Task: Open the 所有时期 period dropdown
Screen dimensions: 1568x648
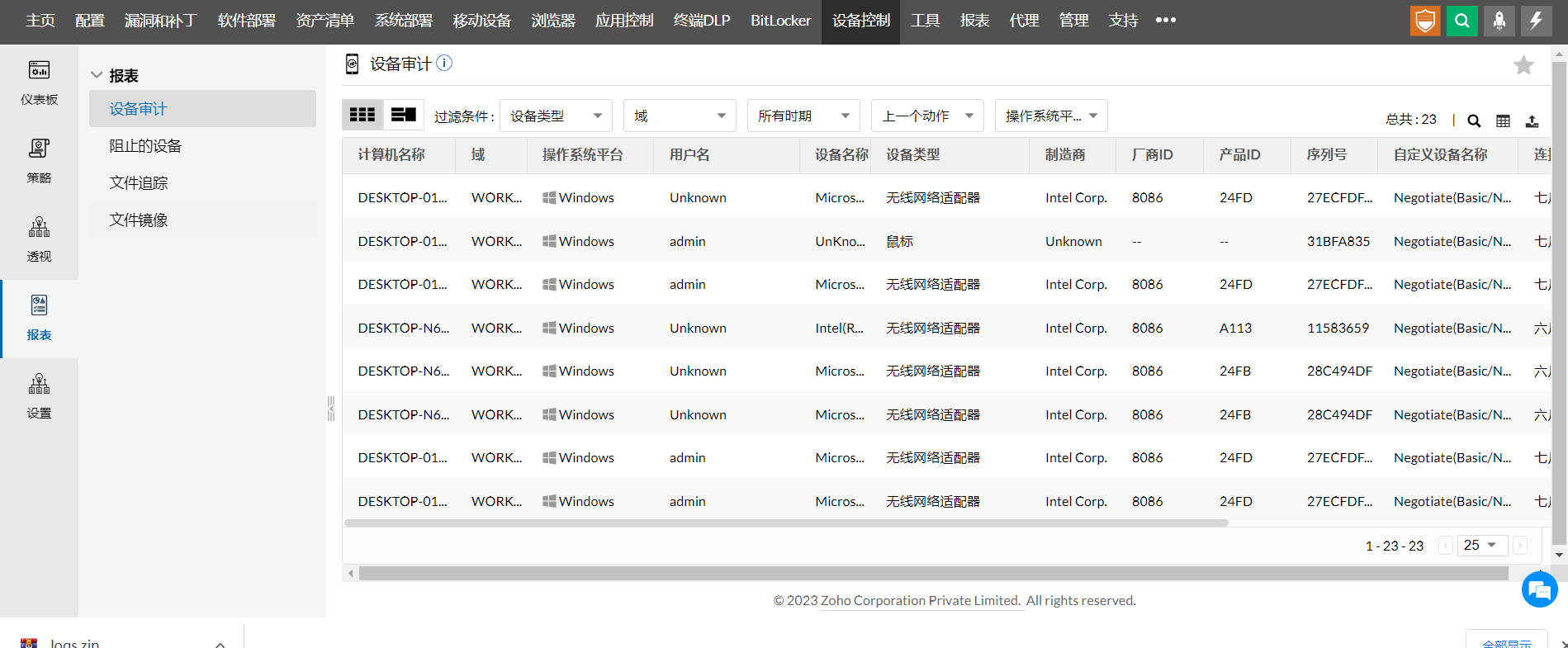Action: coord(803,116)
